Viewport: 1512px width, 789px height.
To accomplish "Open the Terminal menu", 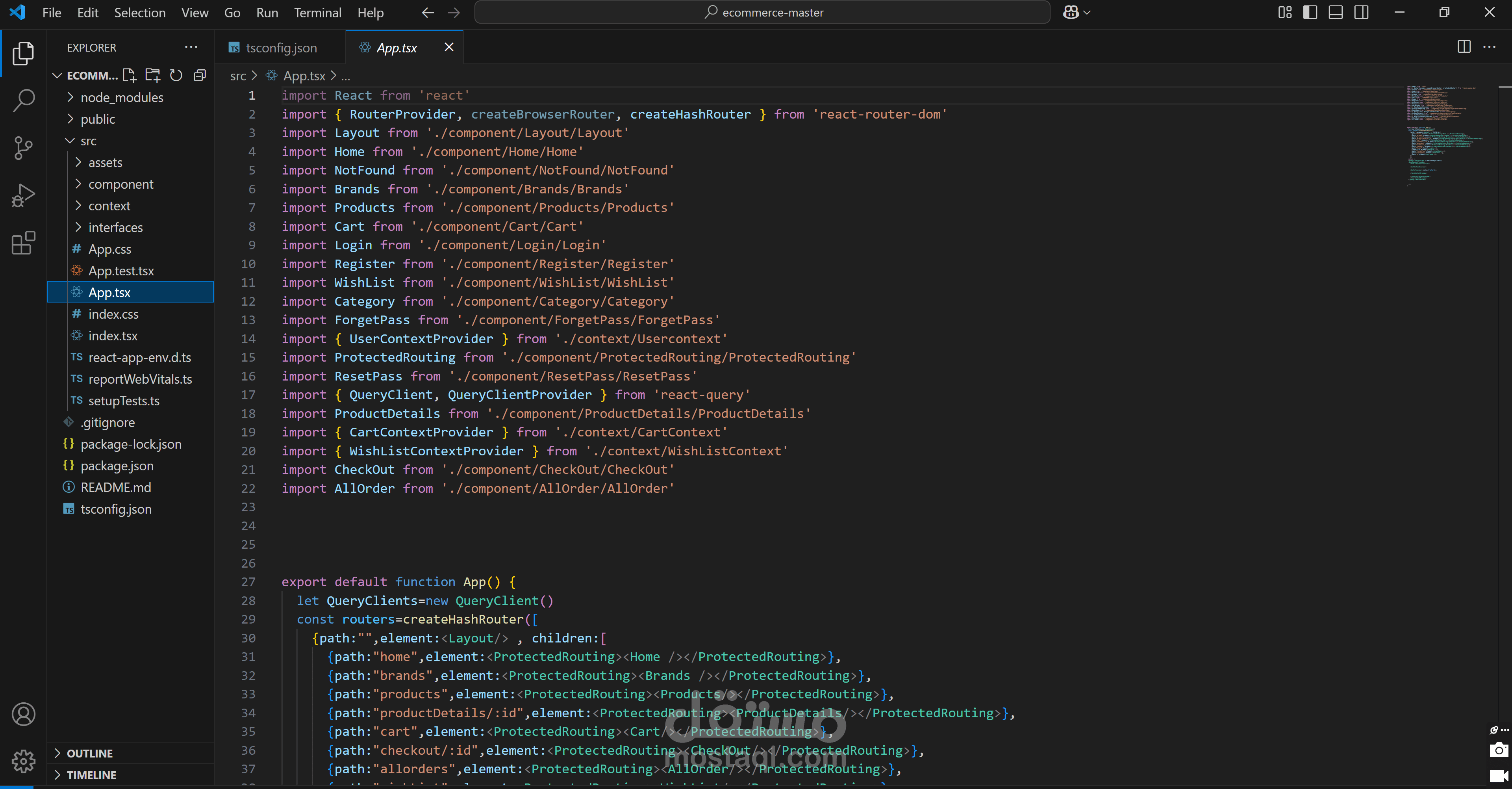I will click(317, 12).
